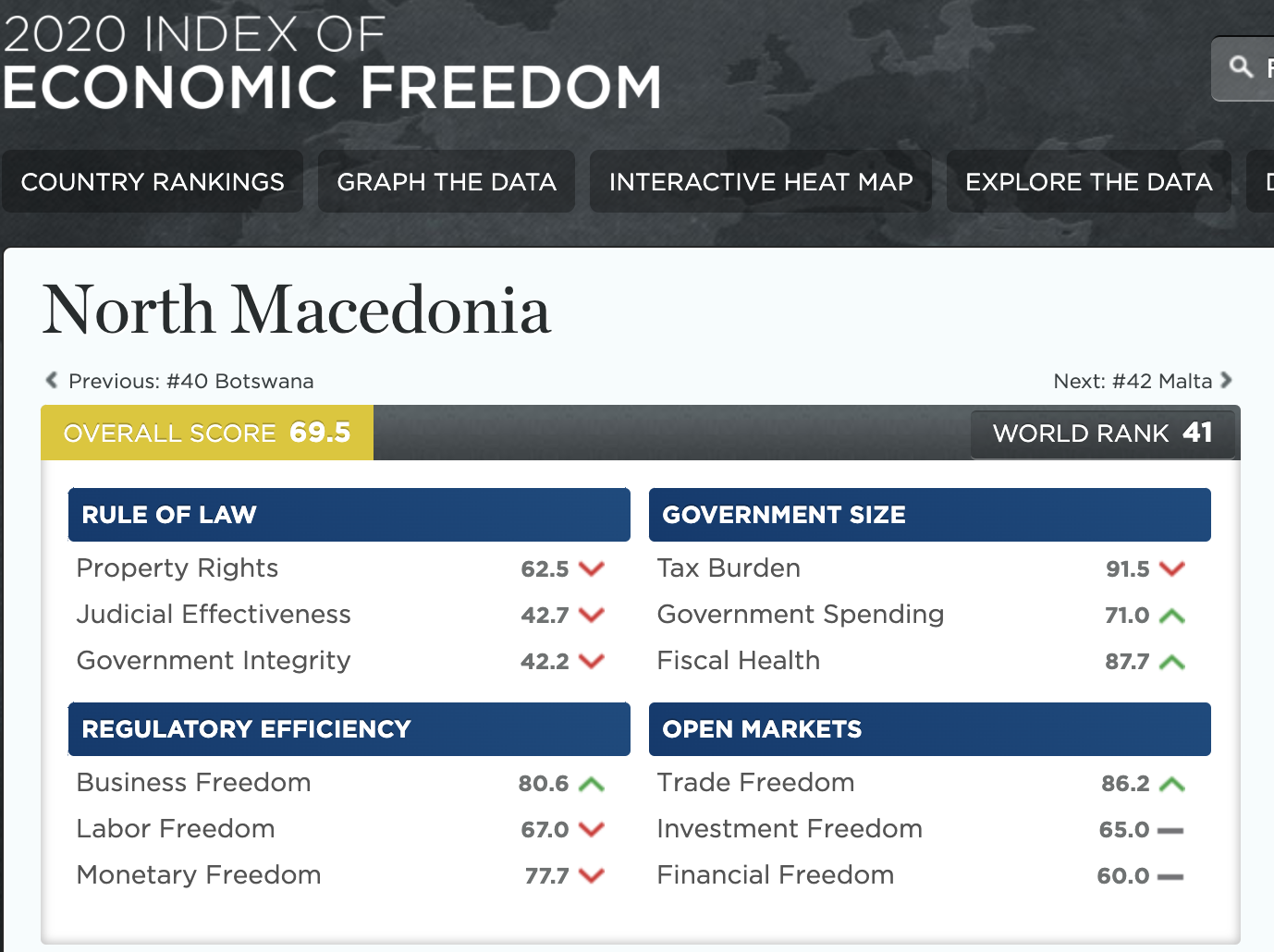Open the Country Rankings tab
This screenshot has width=1274, height=952.
click(x=153, y=181)
